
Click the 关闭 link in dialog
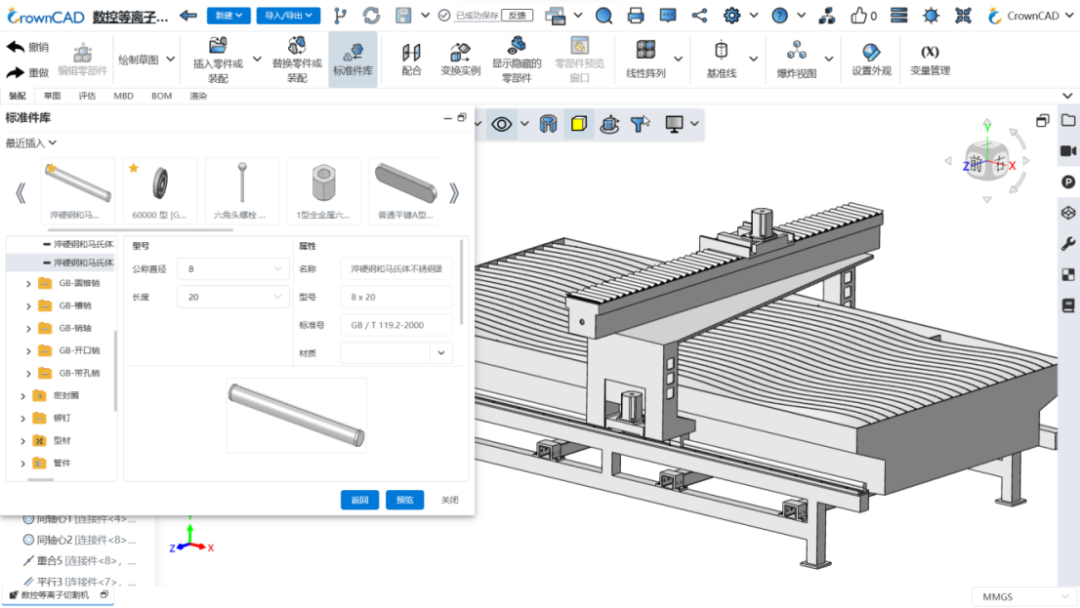(450, 500)
